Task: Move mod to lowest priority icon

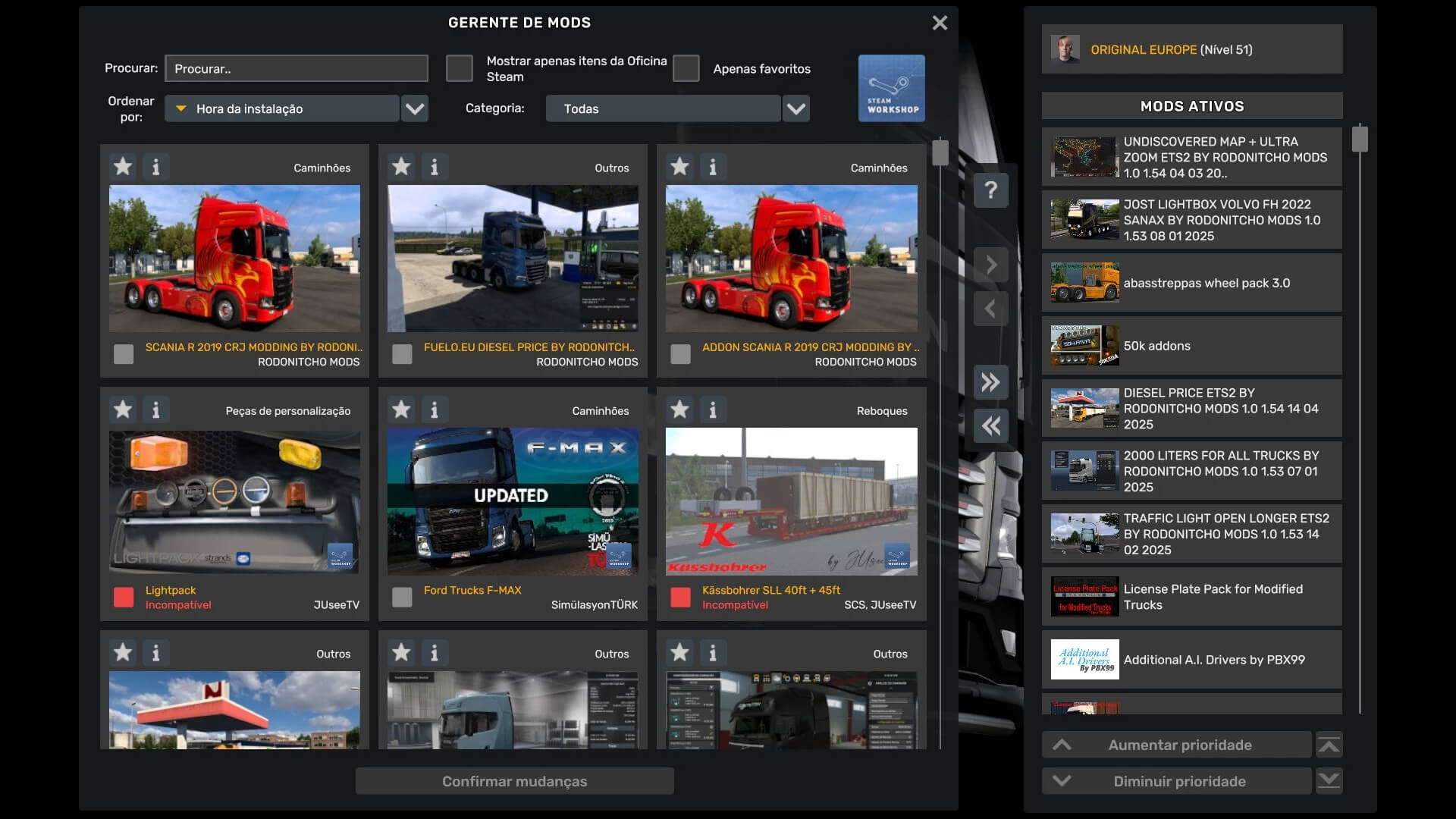Action: 1329,780
